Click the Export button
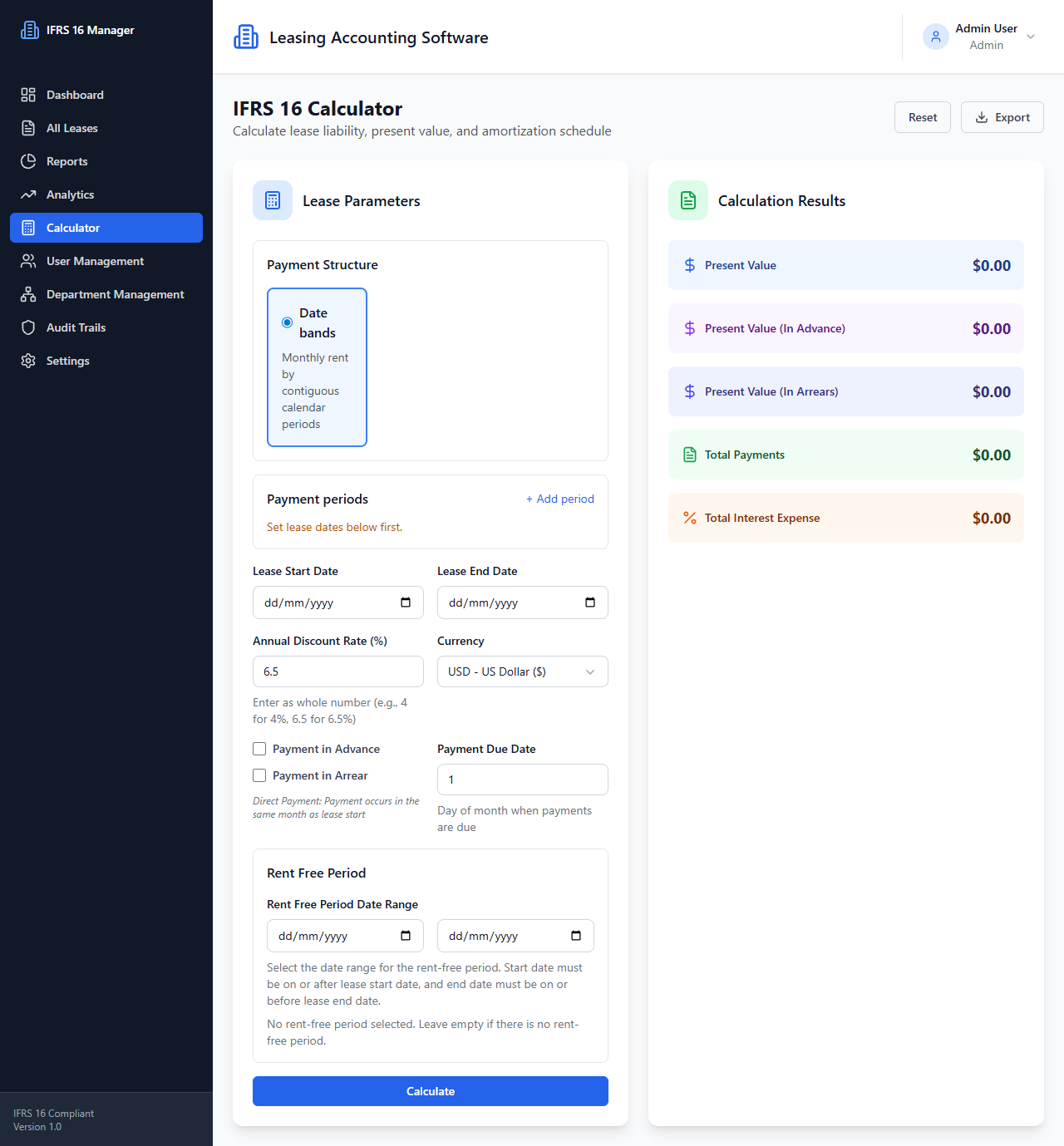 coord(1002,117)
